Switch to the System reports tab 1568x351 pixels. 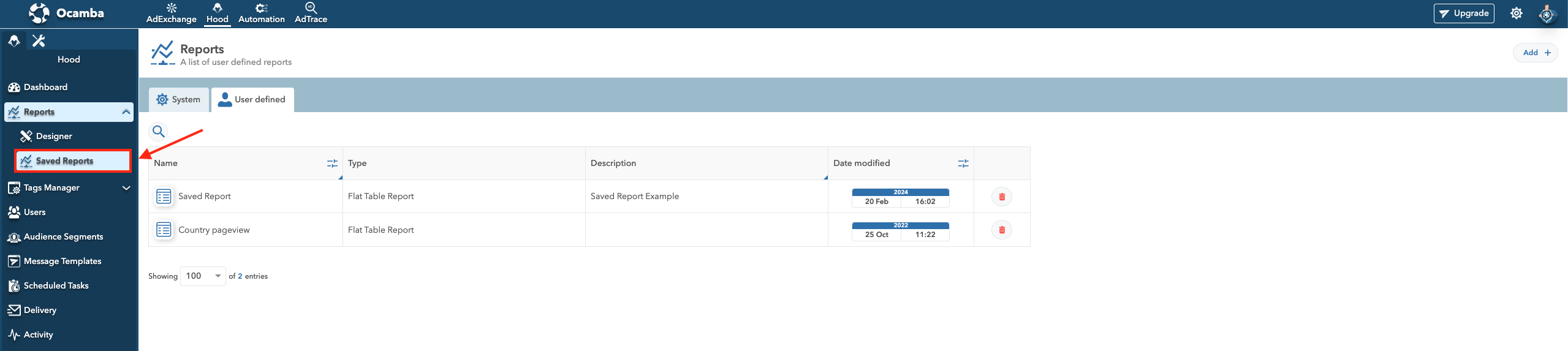(179, 100)
